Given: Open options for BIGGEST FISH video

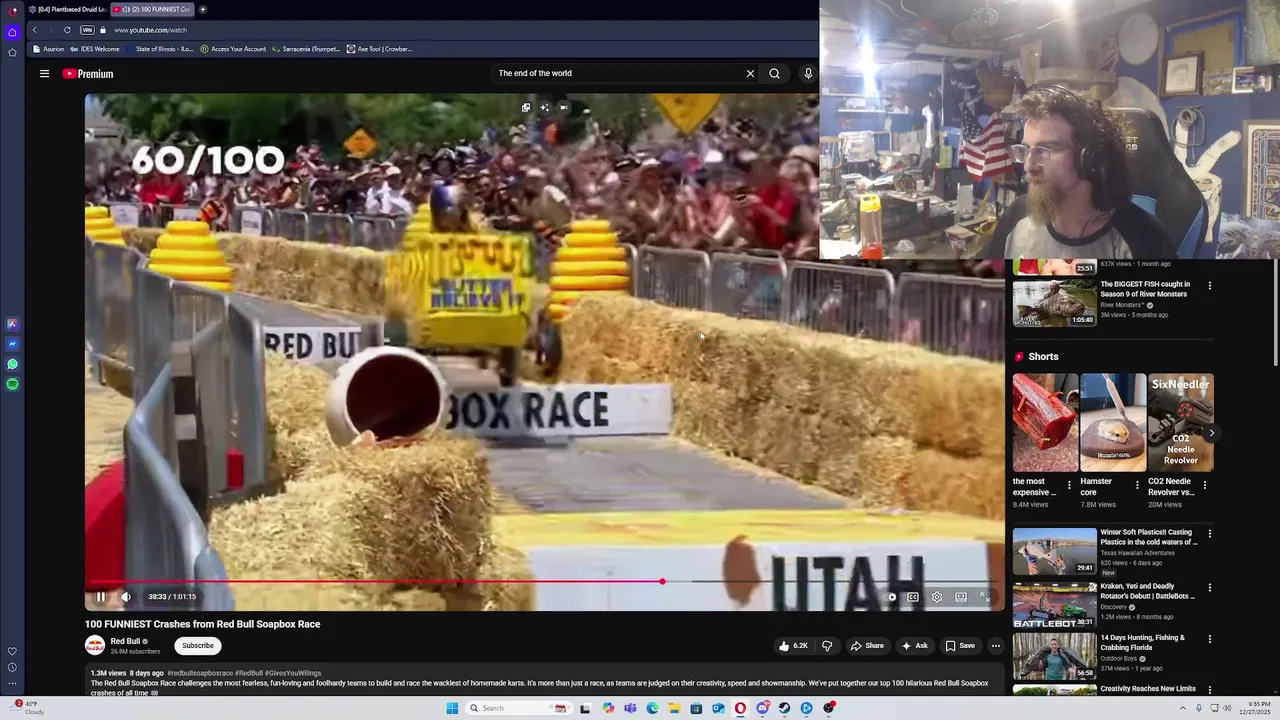Looking at the screenshot, I should click(1210, 286).
